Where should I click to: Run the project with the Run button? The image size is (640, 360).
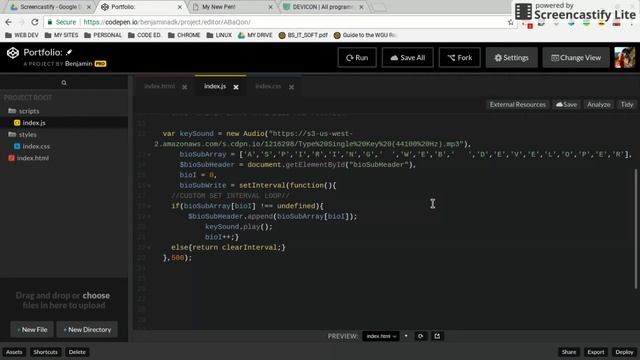coord(357,58)
